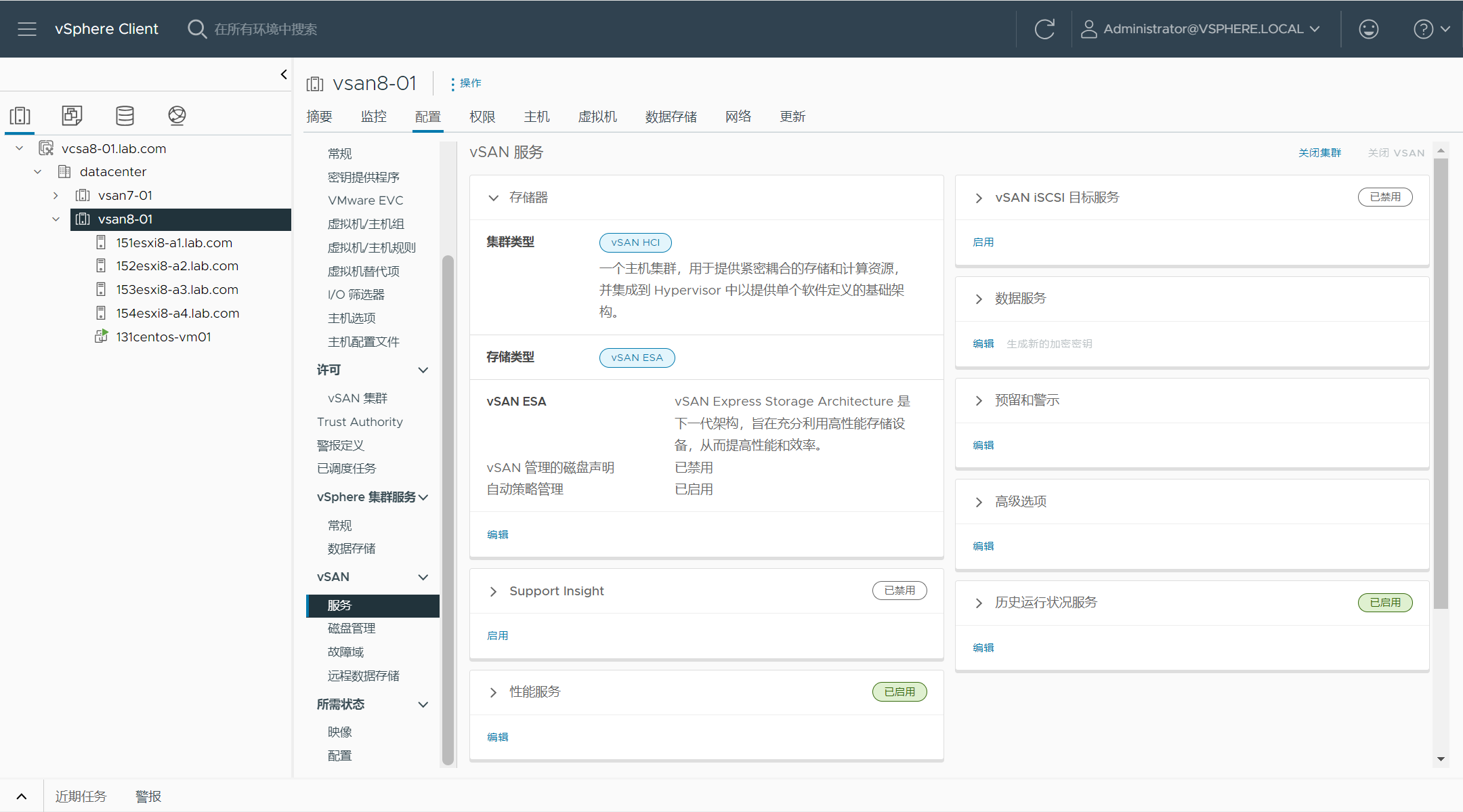Click the 154esxi8-a4 host icon
The width and height of the screenshot is (1463, 812).
pos(101,313)
